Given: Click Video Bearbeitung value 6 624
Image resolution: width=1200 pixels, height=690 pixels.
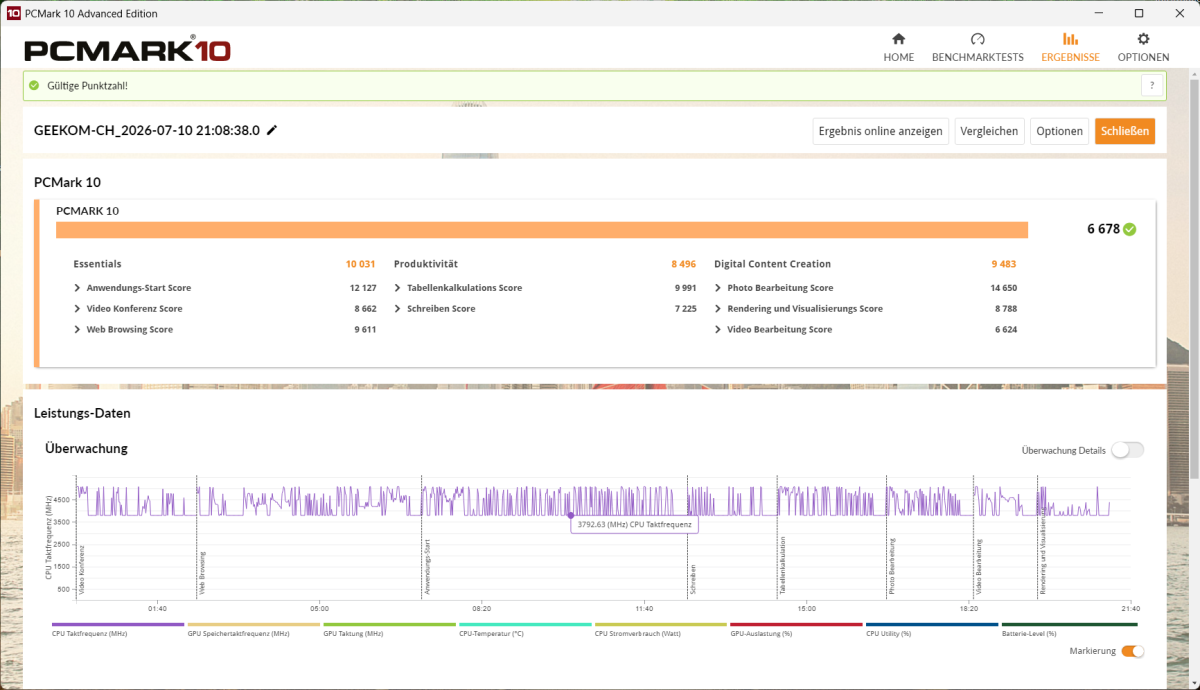Looking at the screenshot, I should coord(1005,330).
